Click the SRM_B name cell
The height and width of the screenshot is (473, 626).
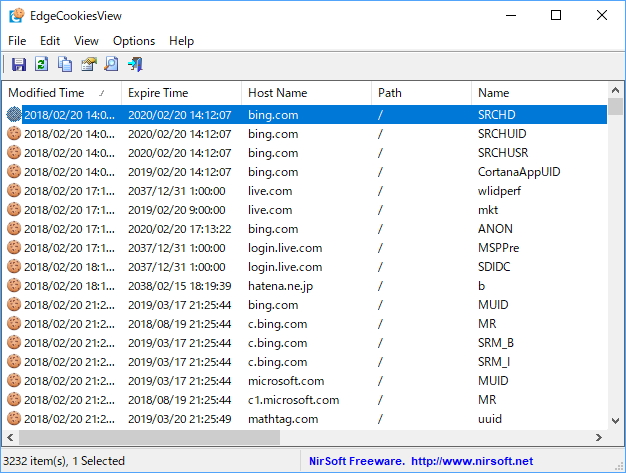(496, 342)
